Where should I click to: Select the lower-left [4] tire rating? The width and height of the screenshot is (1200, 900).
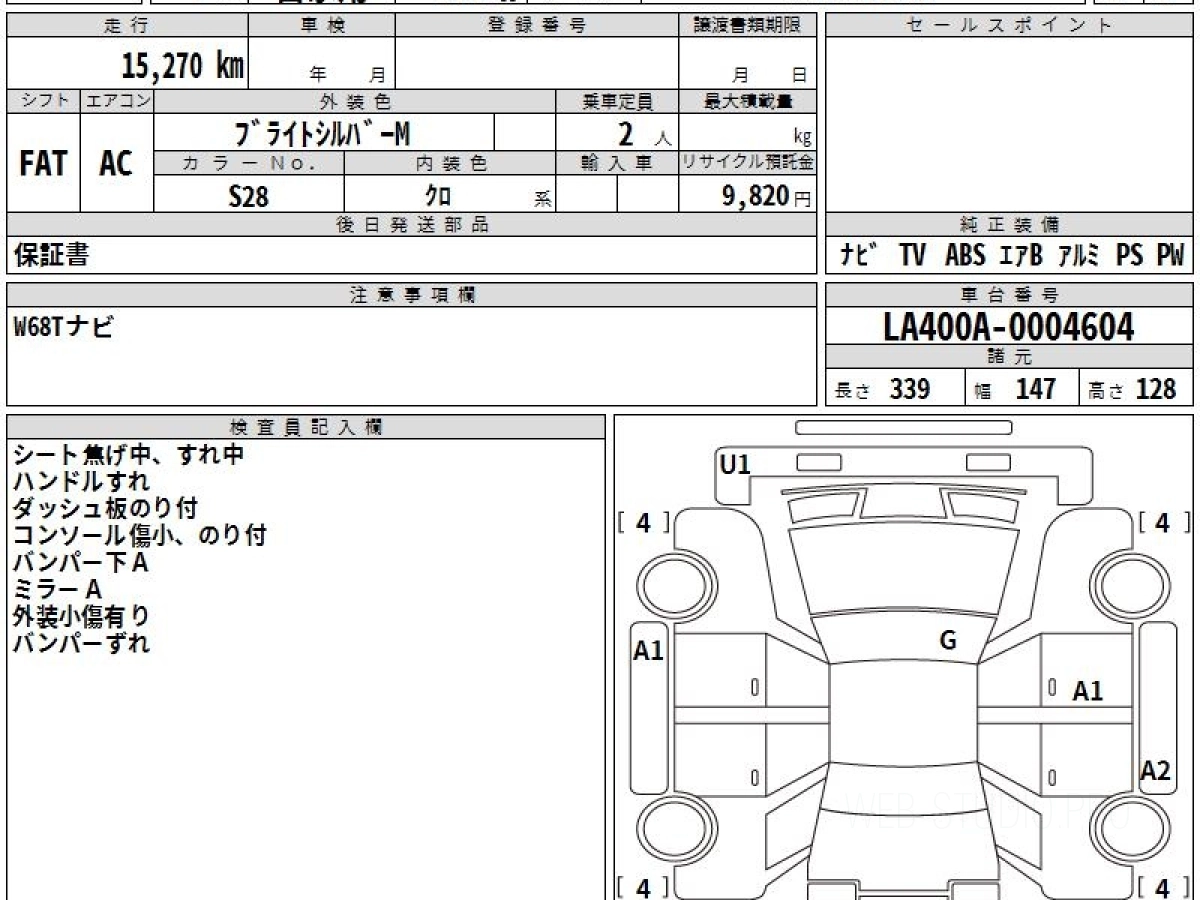point(644,887)
